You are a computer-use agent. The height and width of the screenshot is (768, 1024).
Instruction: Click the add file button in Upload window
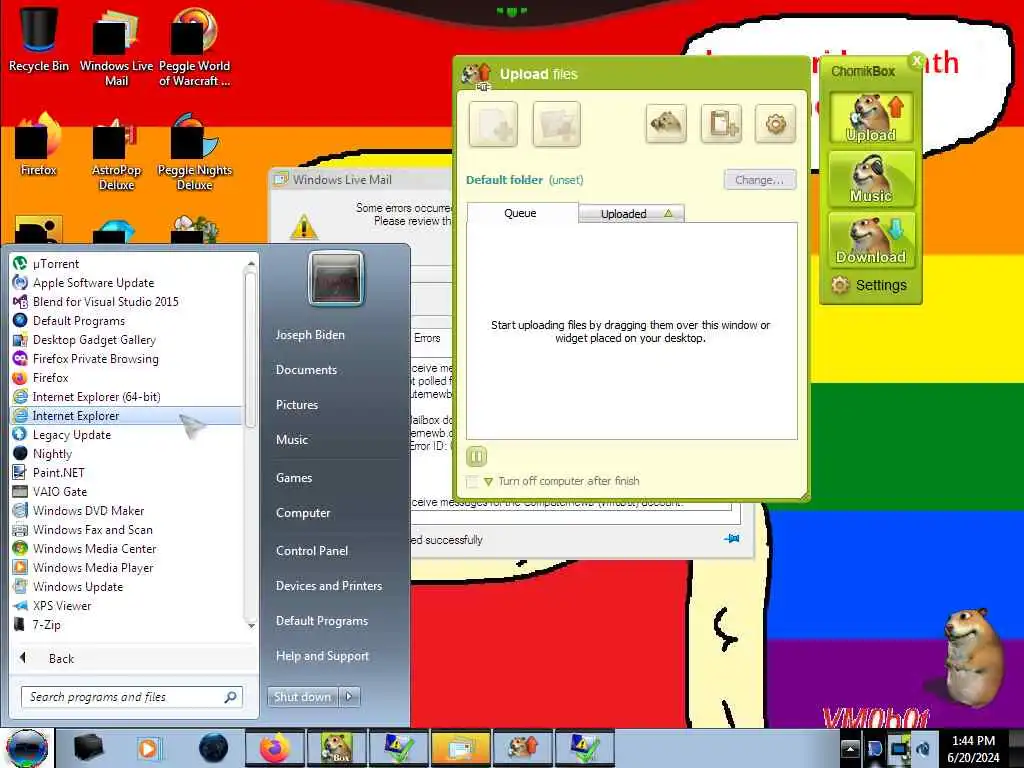(x=493, y=123)
